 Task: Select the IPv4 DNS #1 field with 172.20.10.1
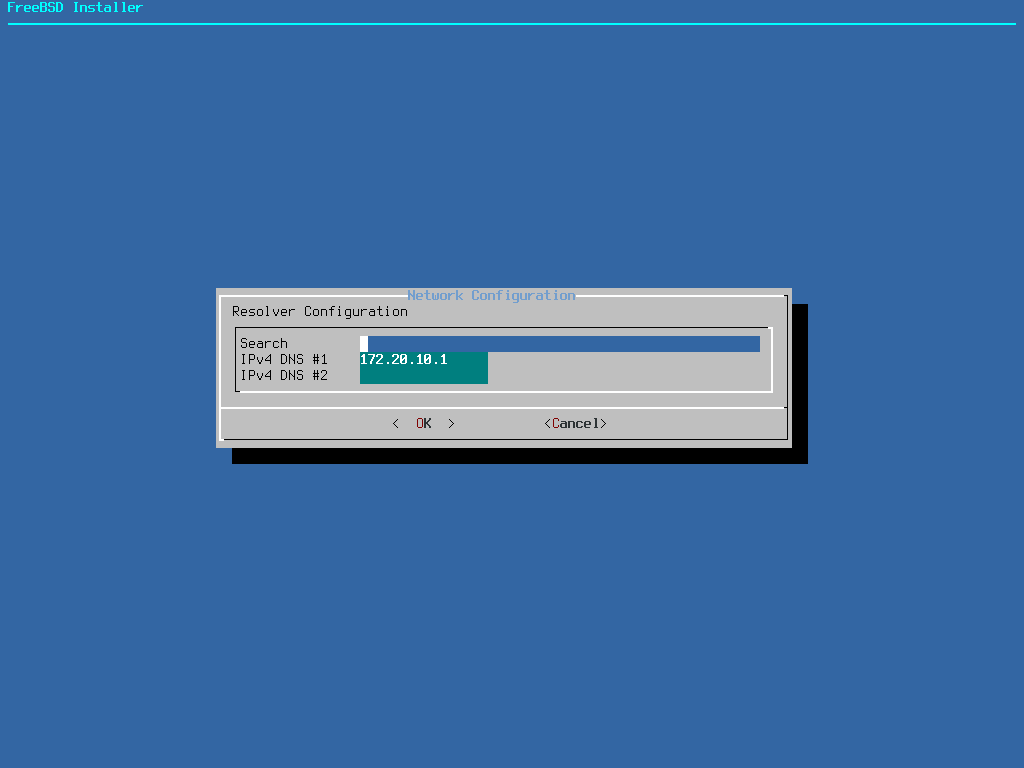(x=424, y=360)
